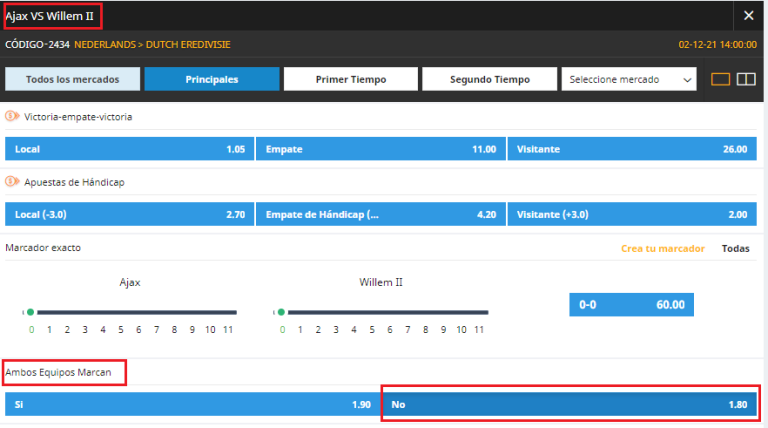This screenshot has width=768, height=428.
Task: Click the Marcador exacto heading
Action: [x=43, y=248]
